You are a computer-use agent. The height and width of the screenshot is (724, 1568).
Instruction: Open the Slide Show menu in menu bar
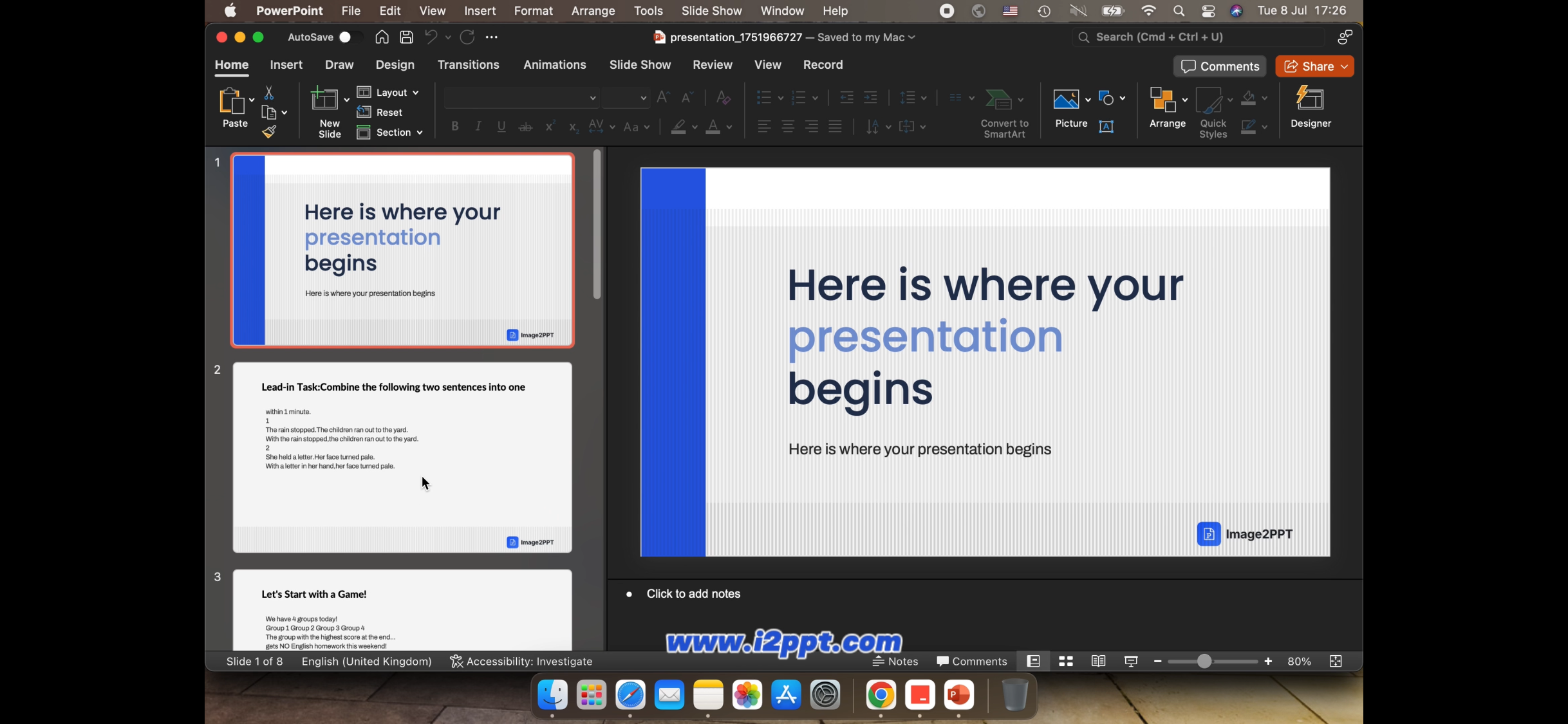pos(711,11)
